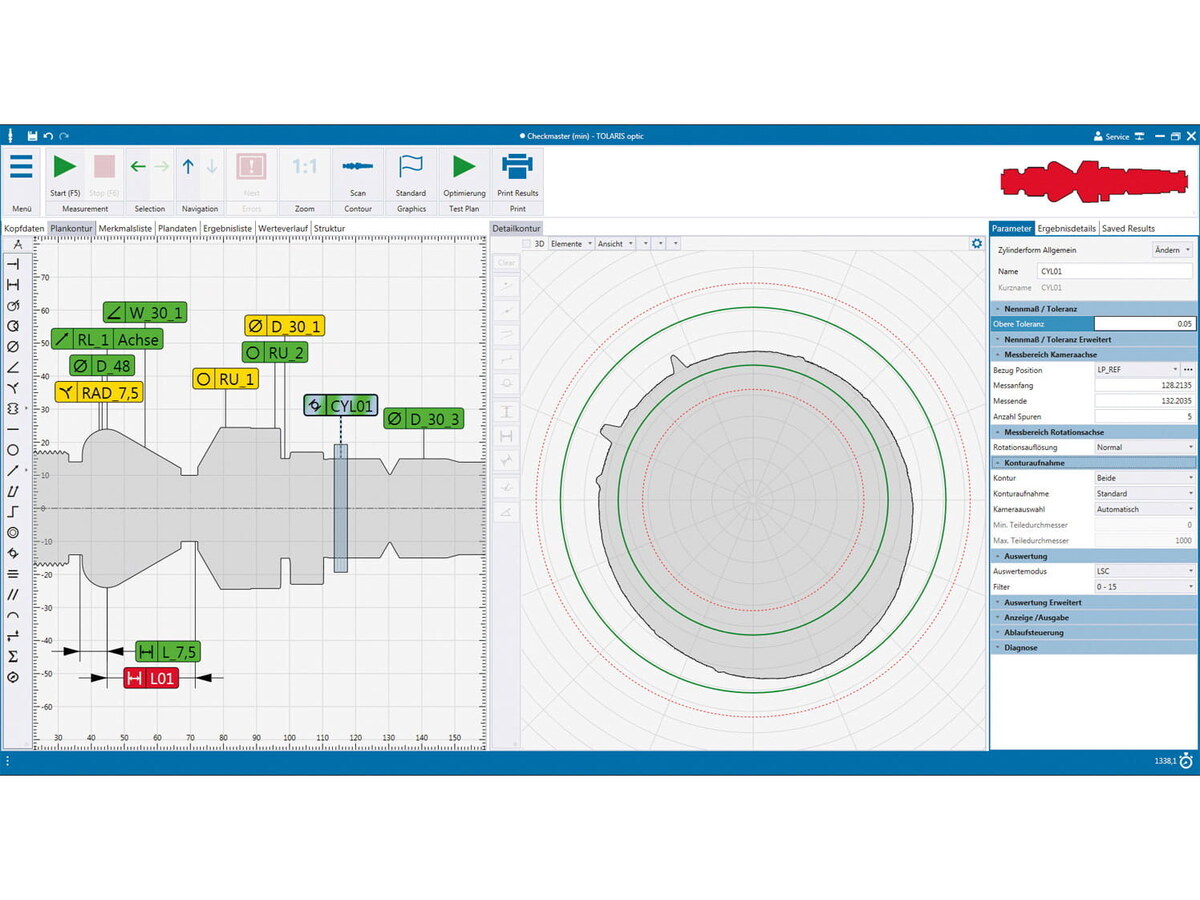This screenshot has width=1200, height=900.
Task: Open the Ergebnisdetails tab
Action: coord(1066,228)
